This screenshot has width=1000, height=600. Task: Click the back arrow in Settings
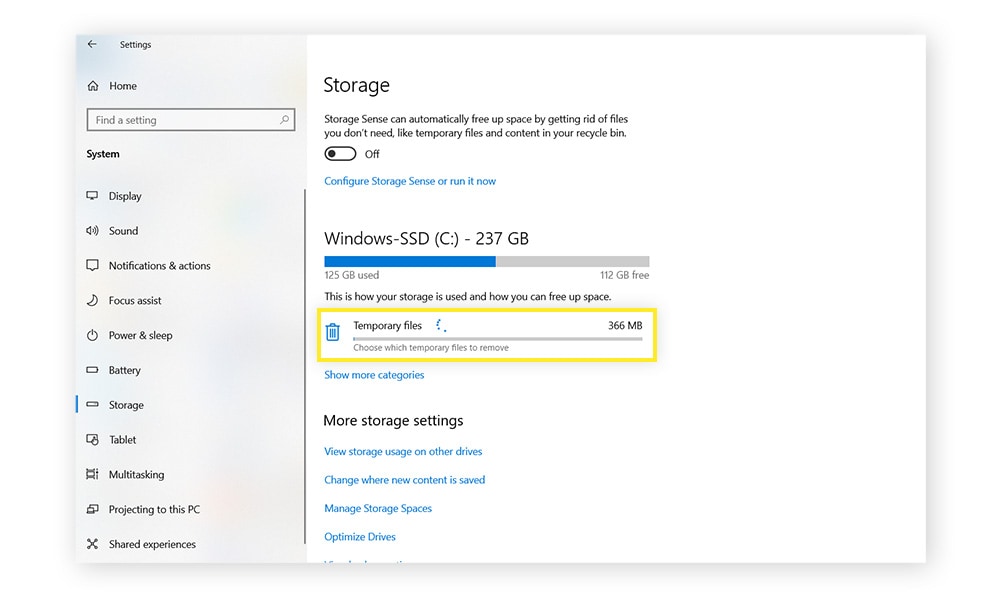point(92,44)
